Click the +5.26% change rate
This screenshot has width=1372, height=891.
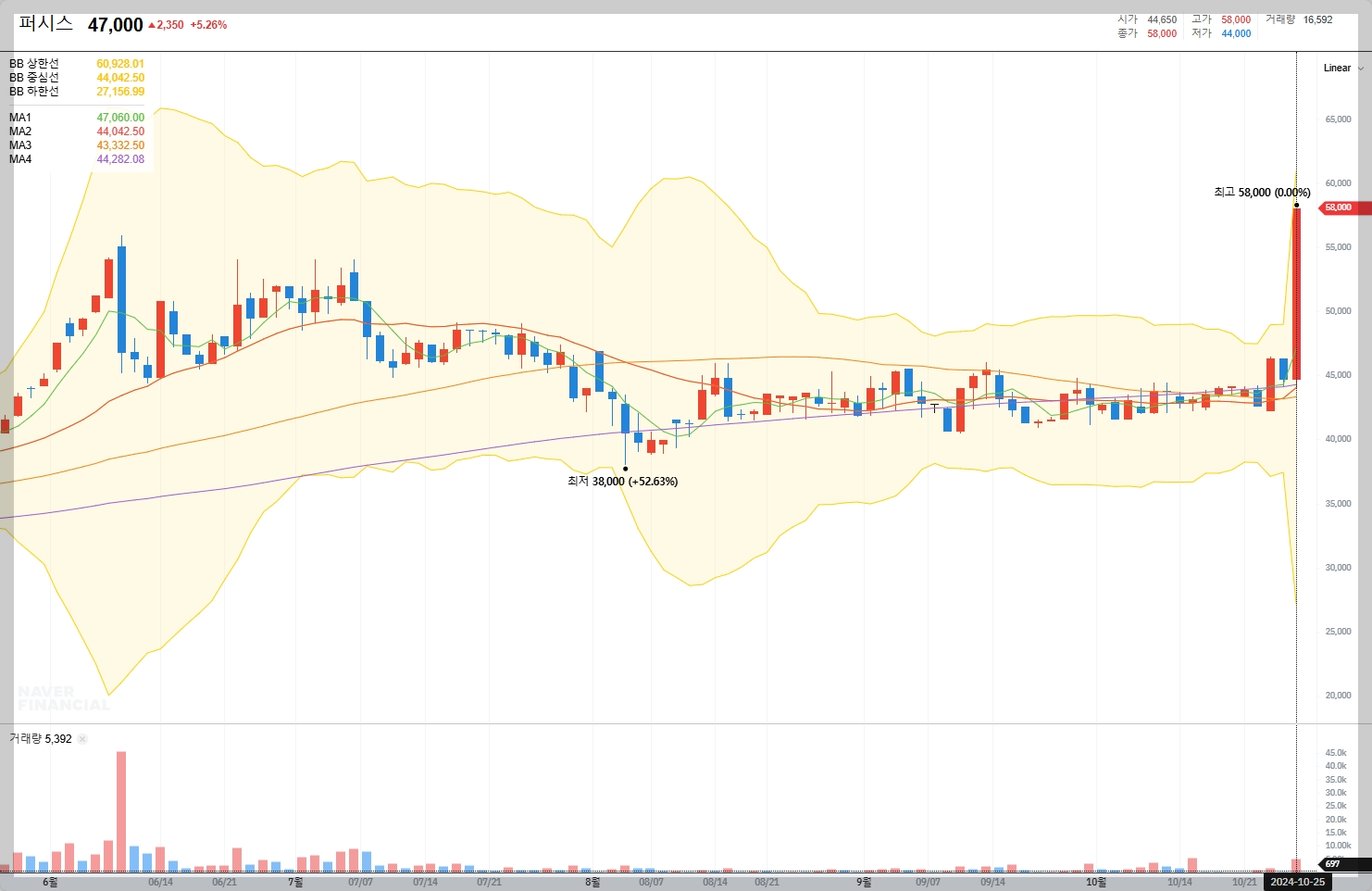pyautogui.click(x=208, y=25)
